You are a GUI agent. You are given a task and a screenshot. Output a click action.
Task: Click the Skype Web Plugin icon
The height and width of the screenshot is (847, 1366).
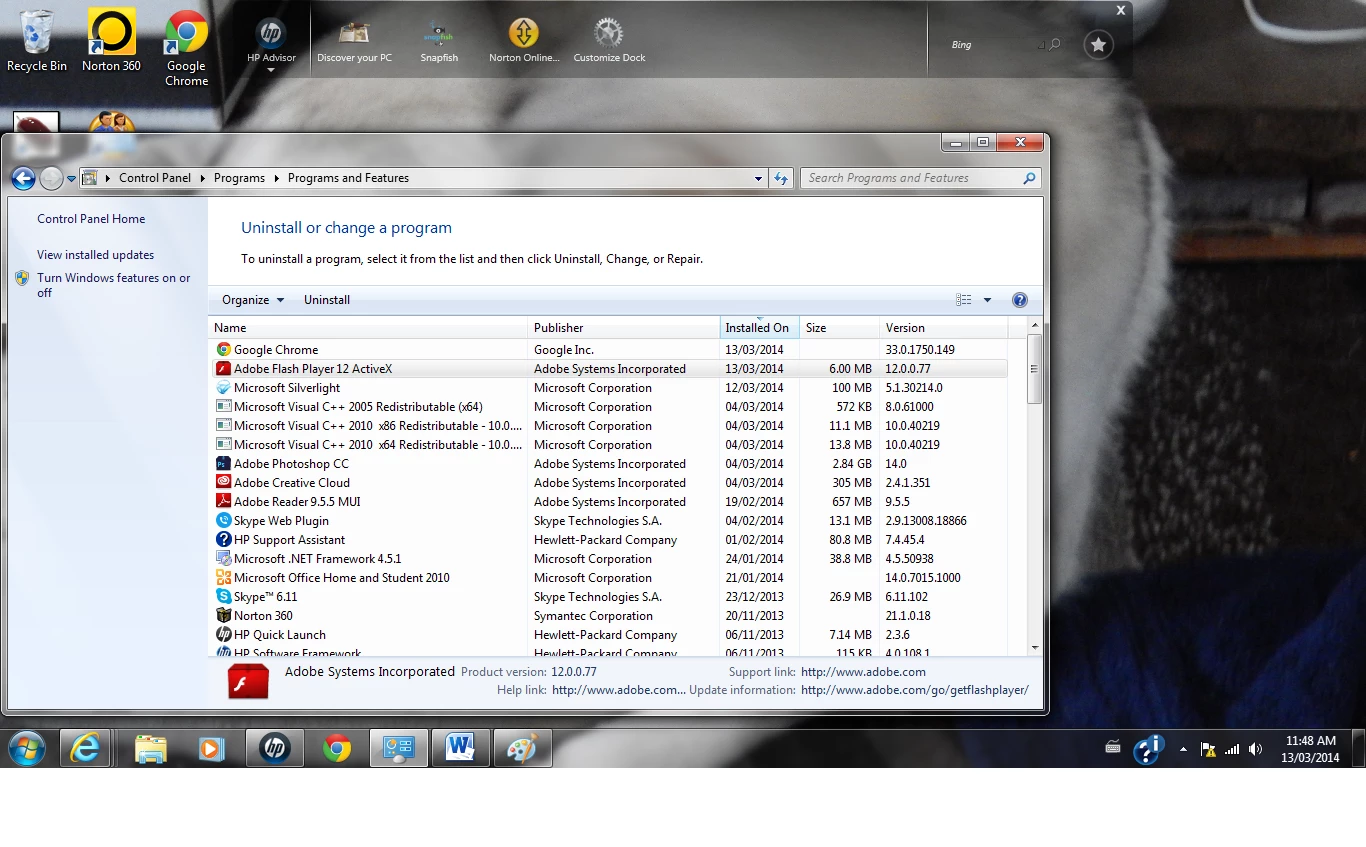pyautogui.click(x=224, y=521)
